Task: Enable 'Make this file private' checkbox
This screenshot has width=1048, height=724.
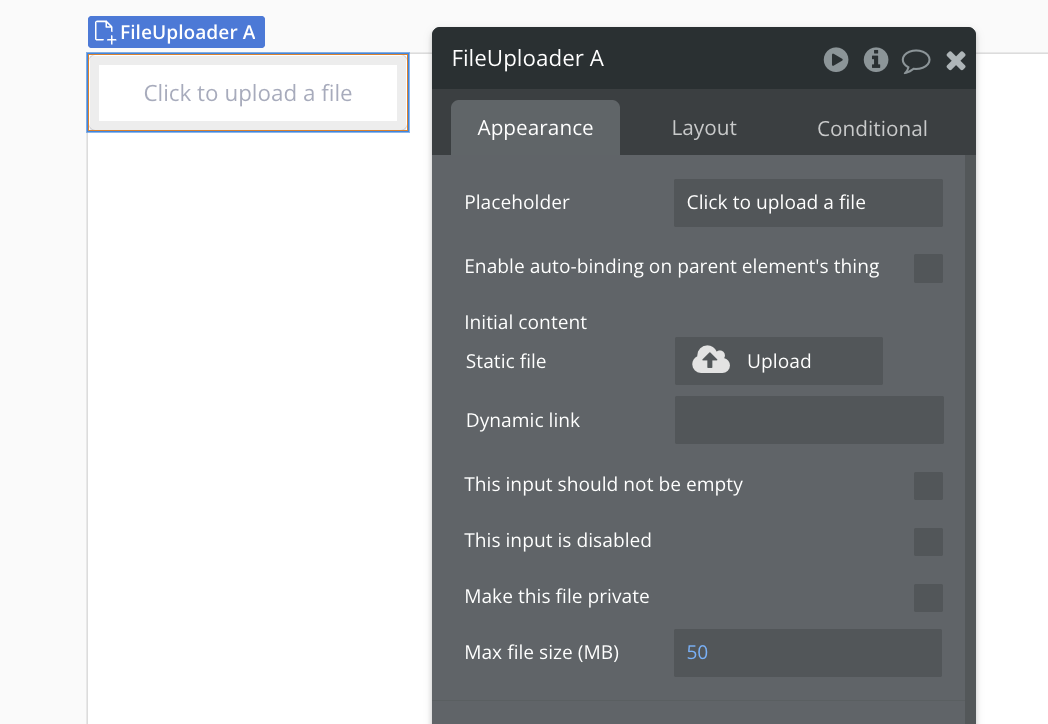Action: (928, 598)
